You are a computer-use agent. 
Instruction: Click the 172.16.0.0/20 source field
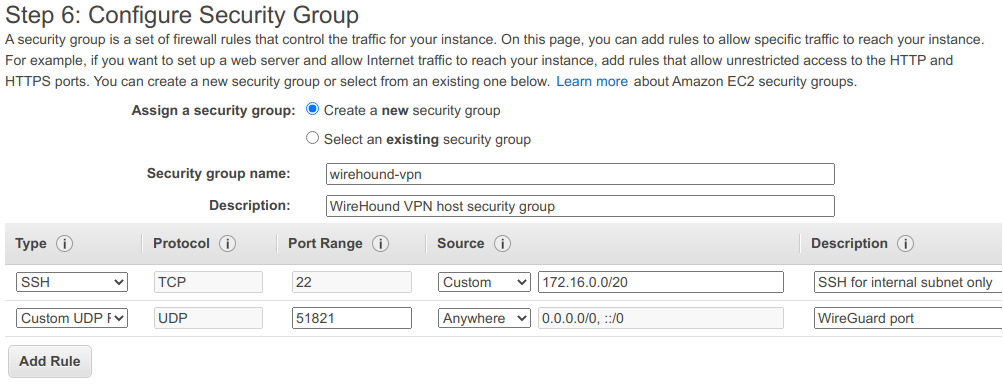tap(661, 282)
